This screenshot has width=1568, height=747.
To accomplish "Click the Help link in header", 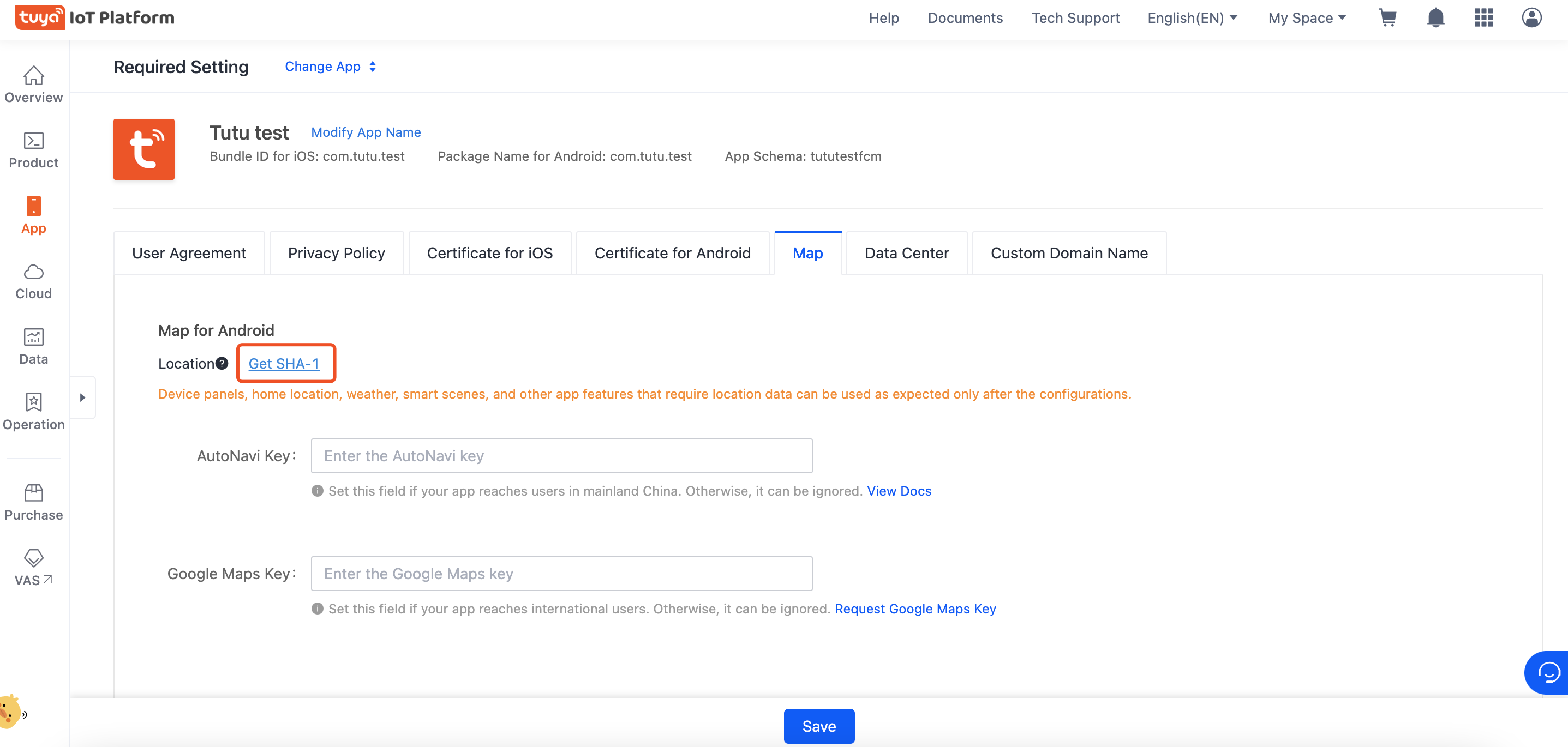I will tap(883, 17).
